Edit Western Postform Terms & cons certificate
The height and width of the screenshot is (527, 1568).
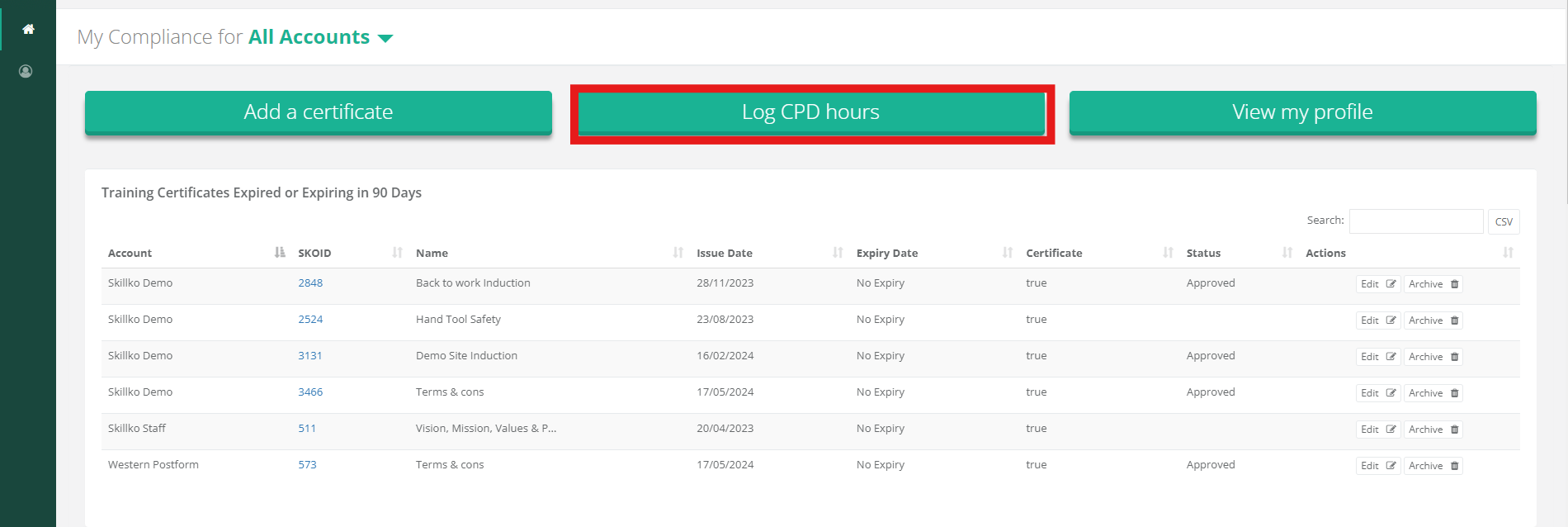tap(1378, 466)
